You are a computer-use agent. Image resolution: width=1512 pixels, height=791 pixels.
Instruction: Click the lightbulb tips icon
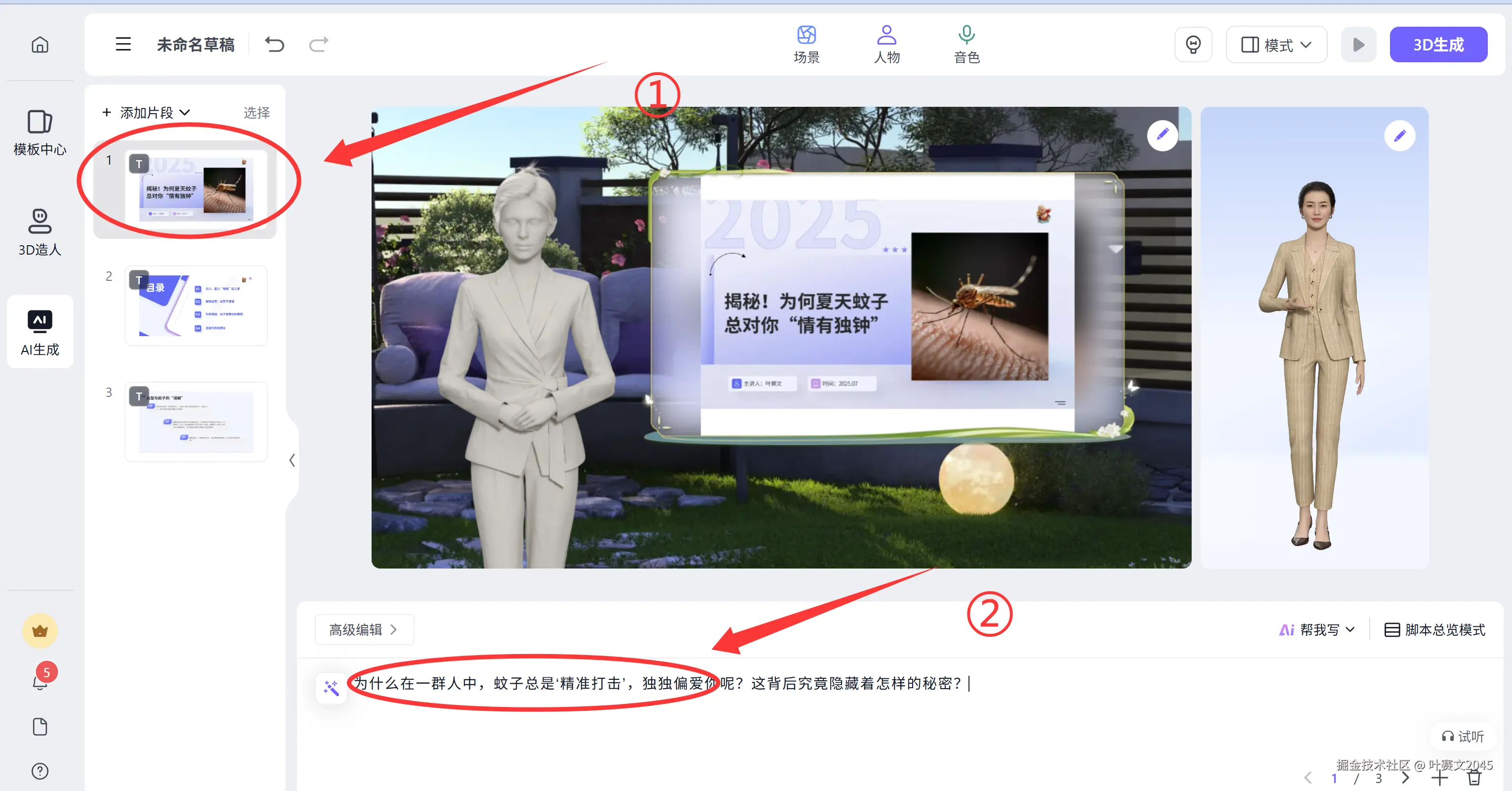click(1193, 44)
